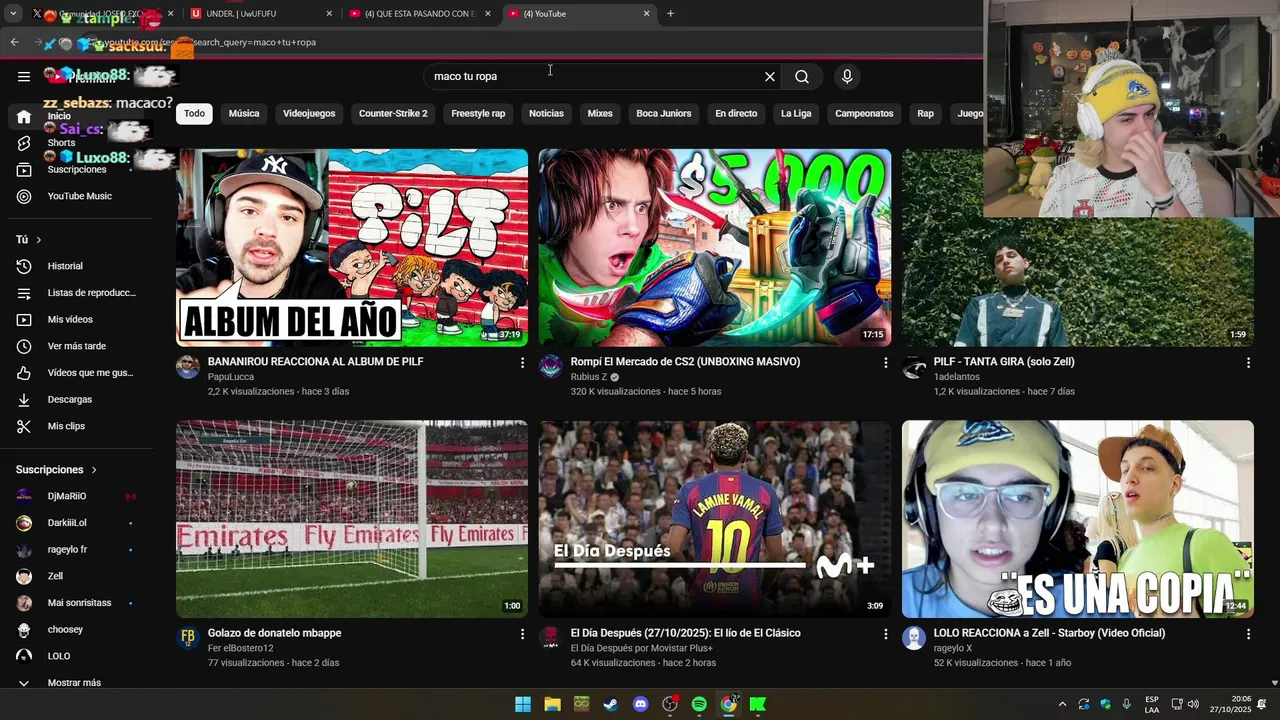Screen dimensions: 1280x720
Task: Go back with browser back arrow
Action: click(x=14, y=42)
